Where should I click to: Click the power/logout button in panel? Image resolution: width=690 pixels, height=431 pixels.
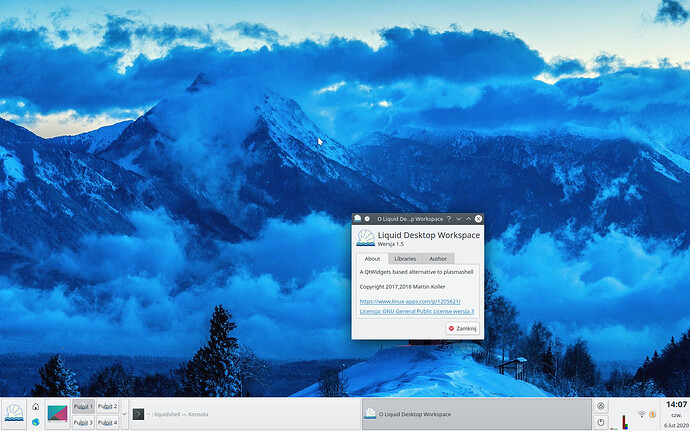pyautogui.click(x=601, y=422)
